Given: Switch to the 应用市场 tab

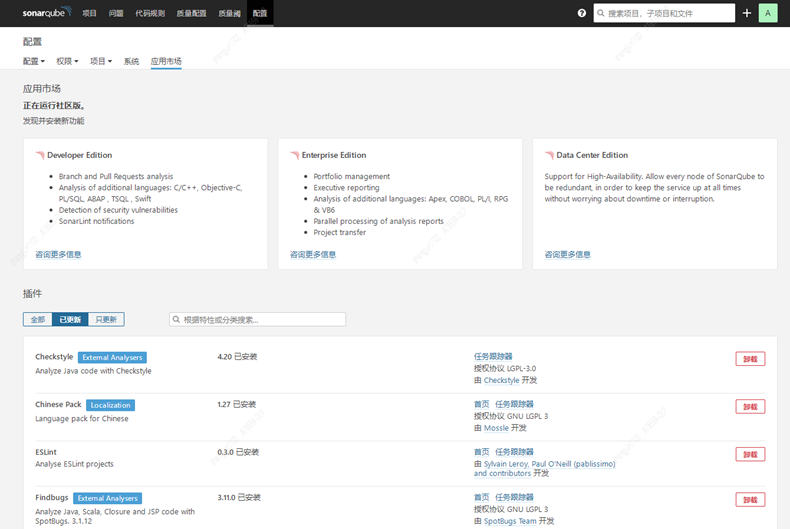Looking at the screenshot, I should (x=166, y=61).
